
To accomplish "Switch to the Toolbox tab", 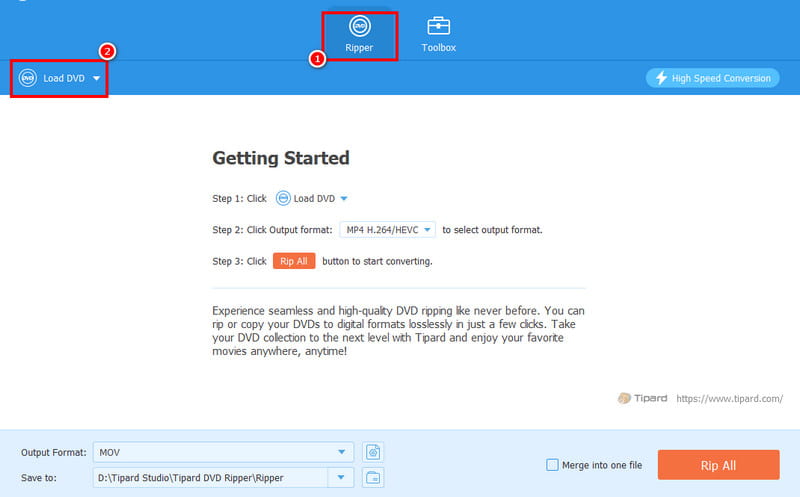I will point(438,35).
